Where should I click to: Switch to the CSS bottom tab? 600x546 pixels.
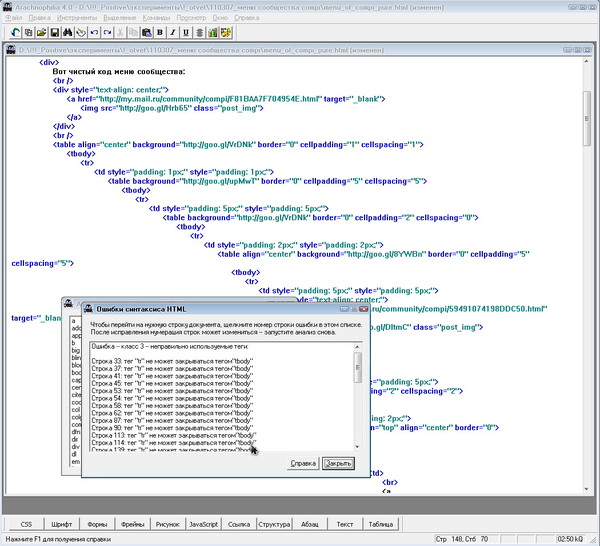tap(26, 524)
